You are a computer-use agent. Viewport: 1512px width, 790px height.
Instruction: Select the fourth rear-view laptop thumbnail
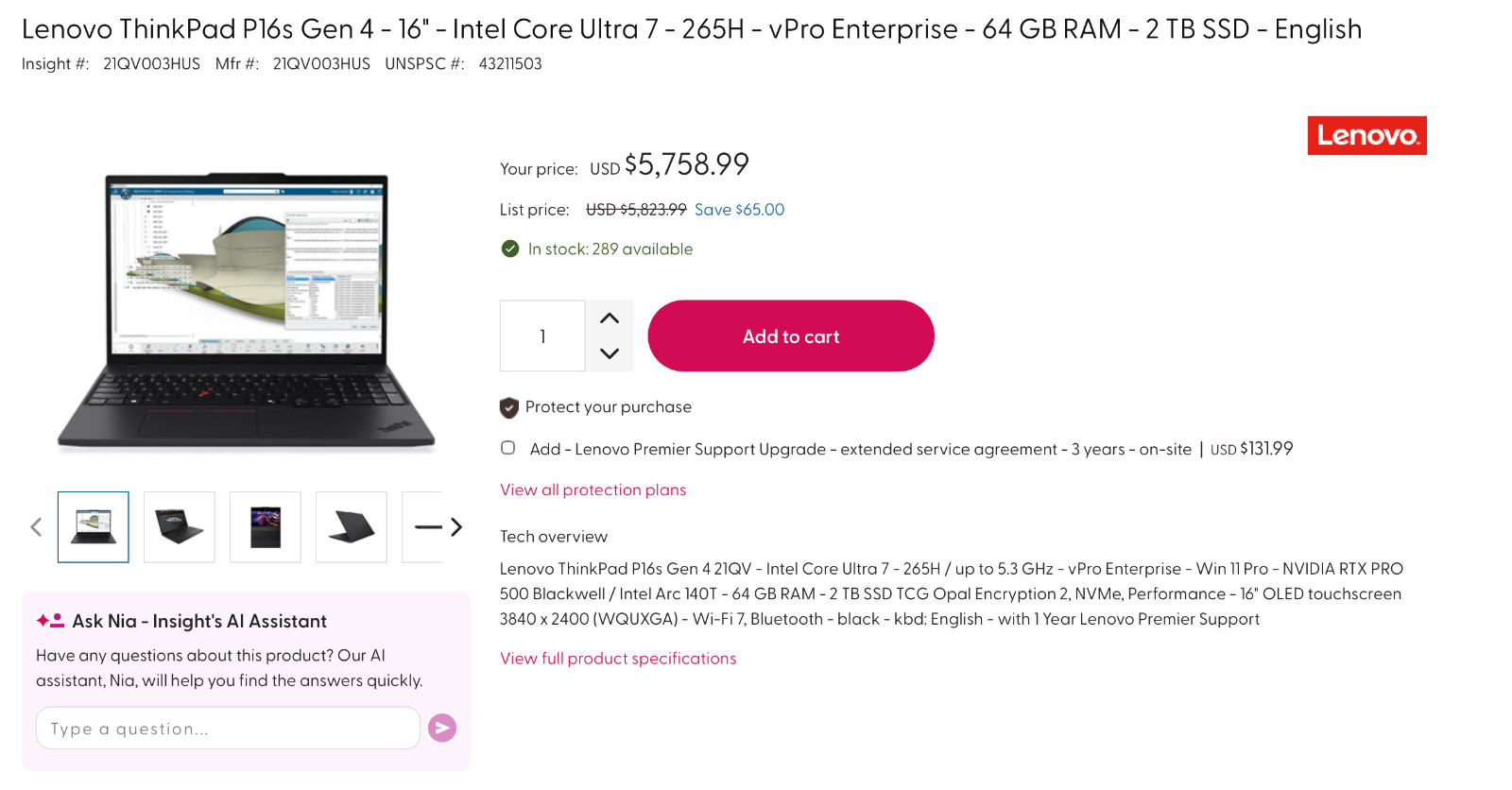click(x=352, y=526)
